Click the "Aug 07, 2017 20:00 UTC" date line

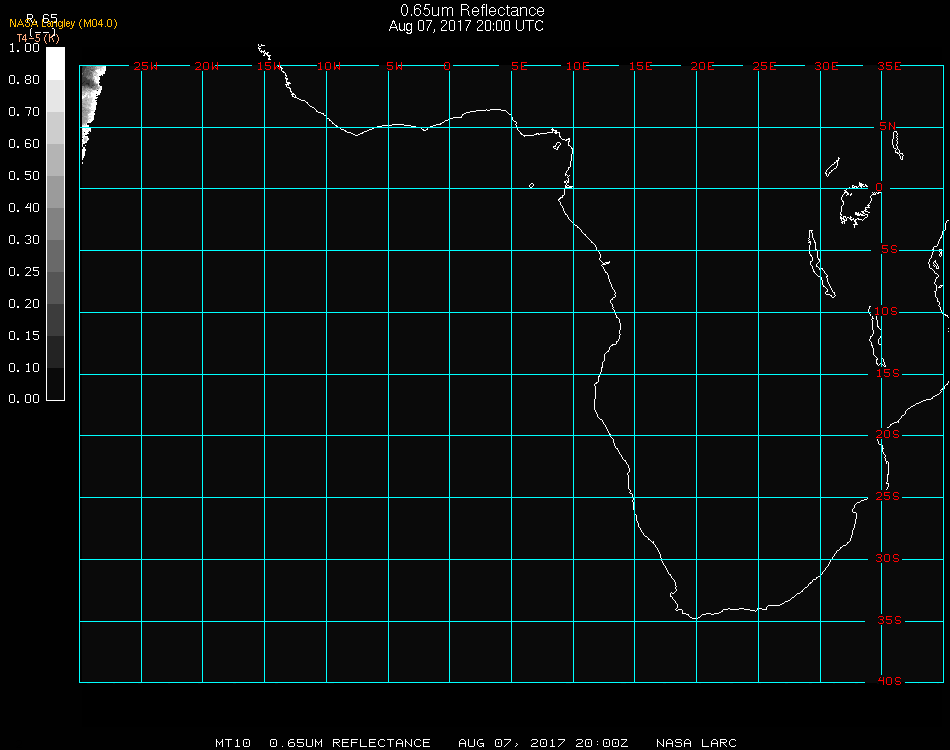466,26
